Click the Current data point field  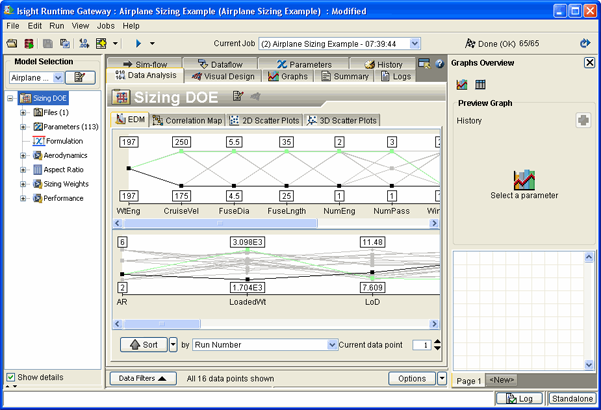(422, 345)
